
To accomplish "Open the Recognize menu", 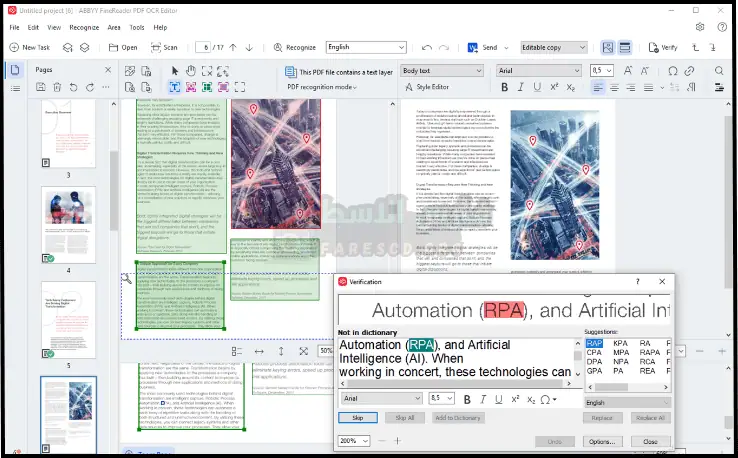I will pyautogui.click(x=84, y=27).
